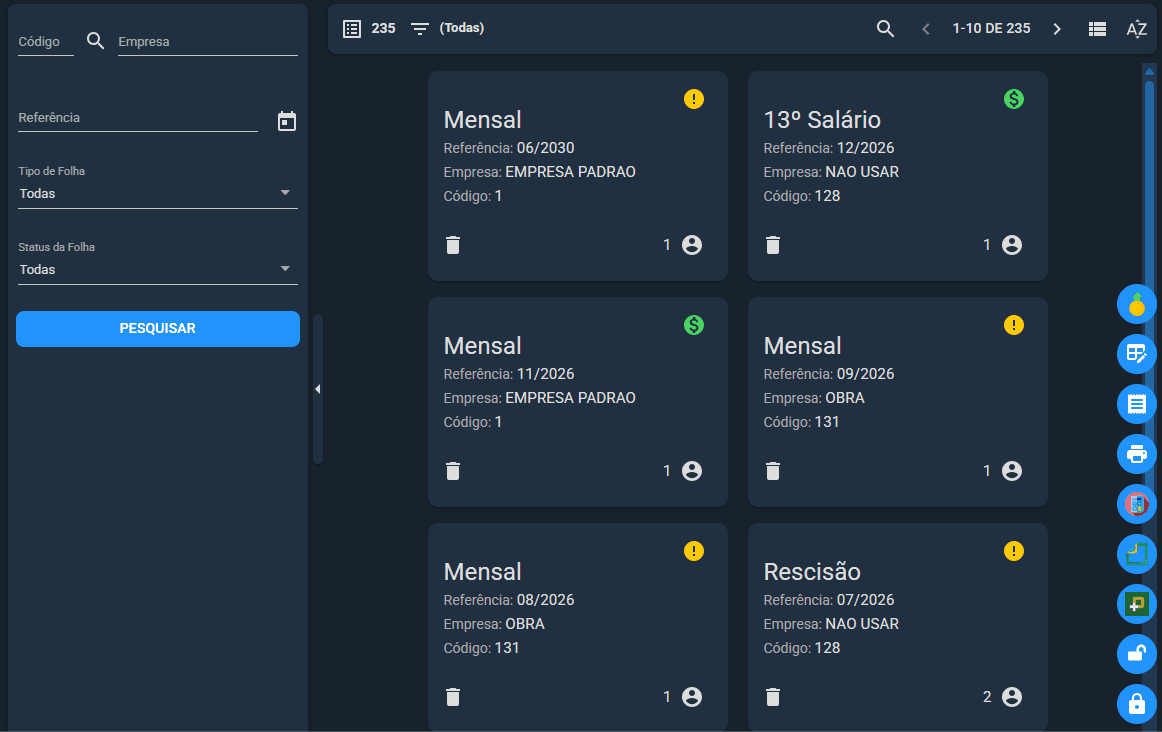Click the green dollar status on 13º Salário

pyautogui.click(x=1013, y=99)
